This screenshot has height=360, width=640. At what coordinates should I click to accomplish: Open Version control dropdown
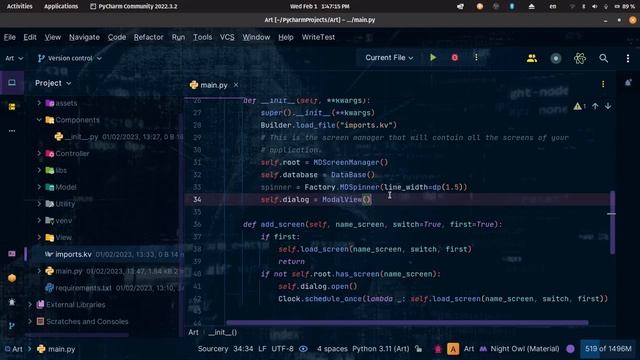click(69, 58)
